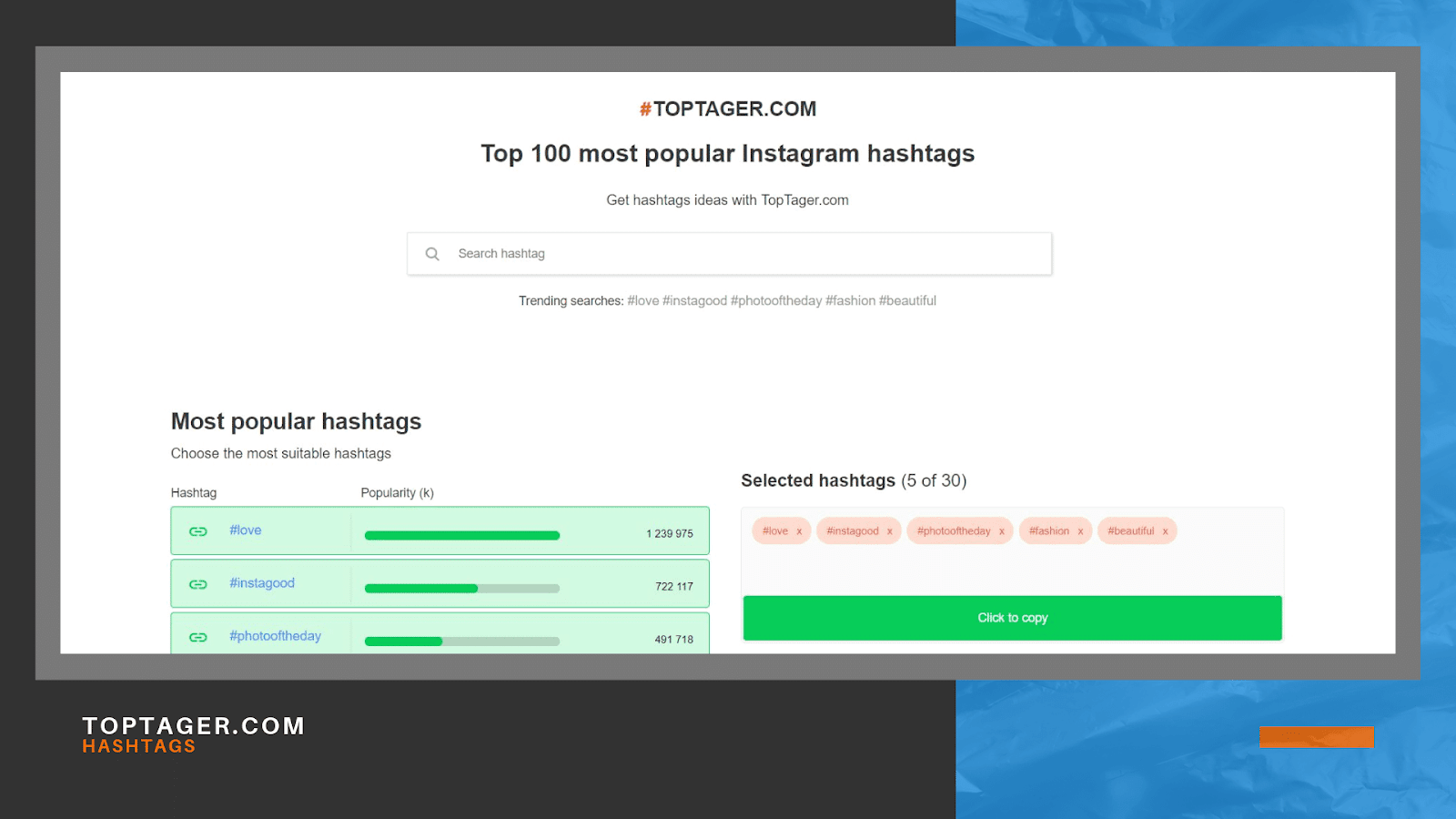Remove #photooftheday chip using its x
The height and width of the screenshot is (819, 1456).
point(1001,531)
